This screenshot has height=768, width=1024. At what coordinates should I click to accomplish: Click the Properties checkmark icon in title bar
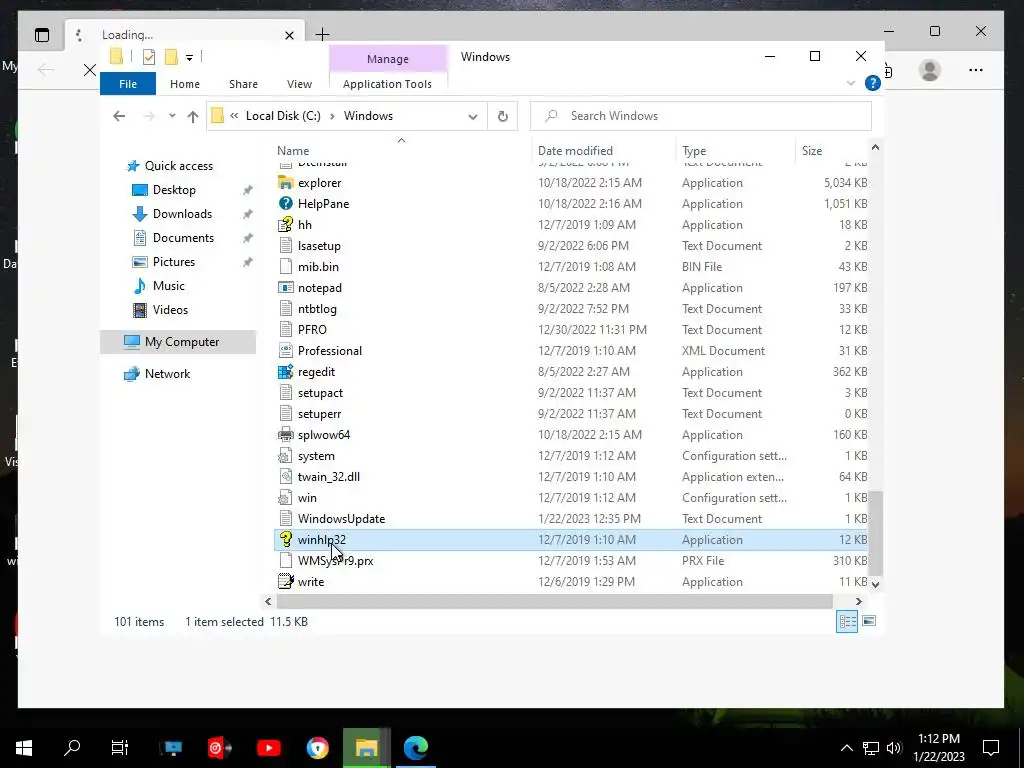point(149,57)
